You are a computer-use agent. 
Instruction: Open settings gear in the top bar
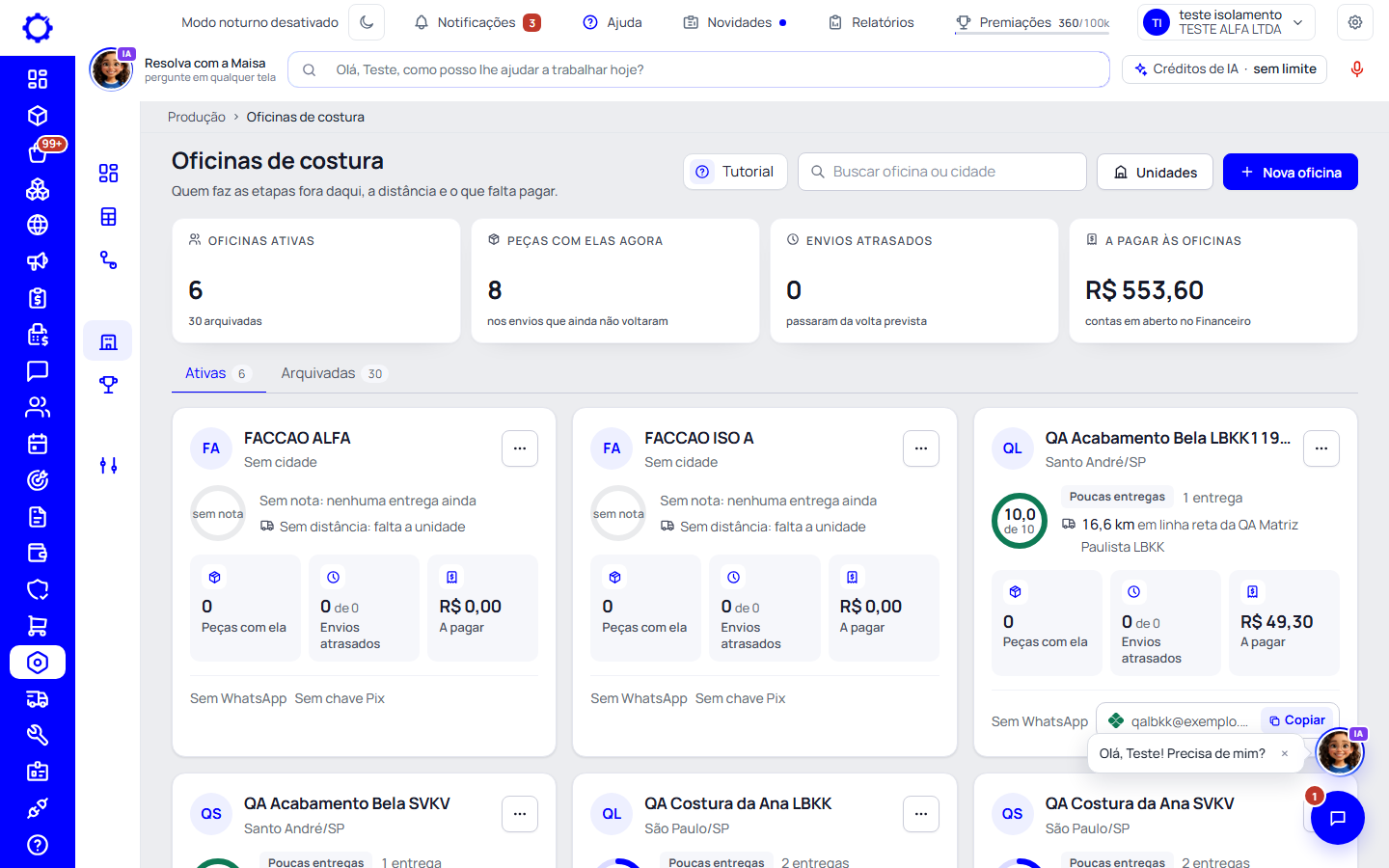tap(1355, 22)
